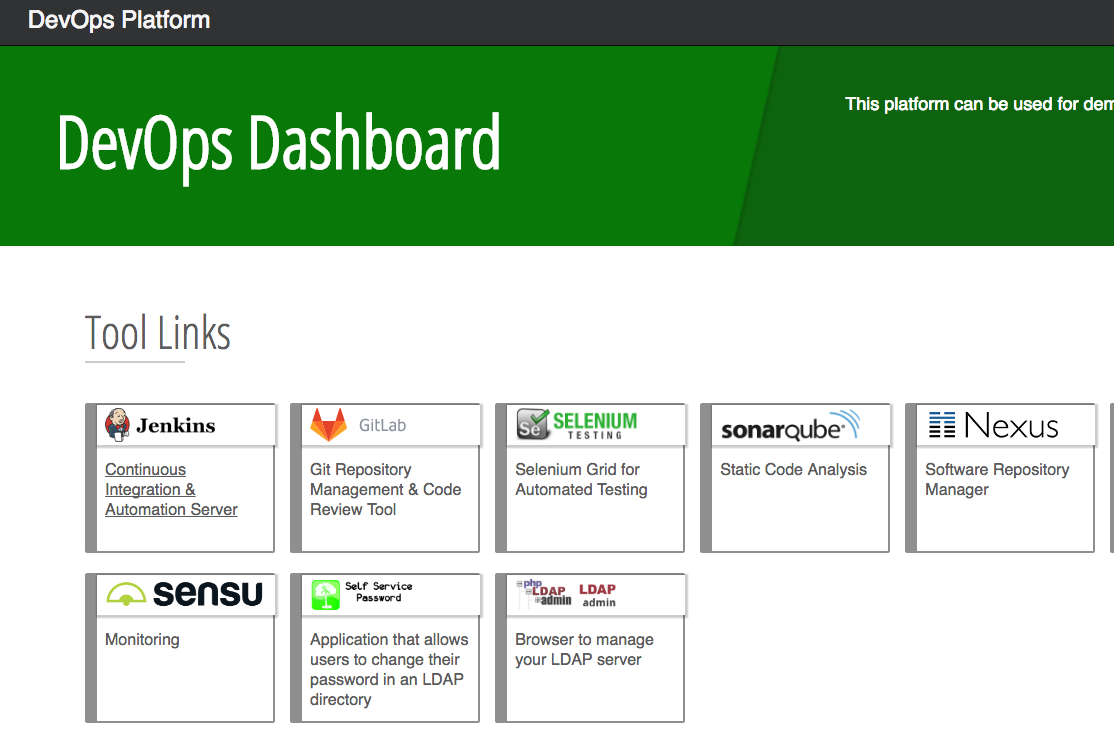Click the Jenkins name text
The height and width of the screenshot is (740, 1114).
(175, 425)
